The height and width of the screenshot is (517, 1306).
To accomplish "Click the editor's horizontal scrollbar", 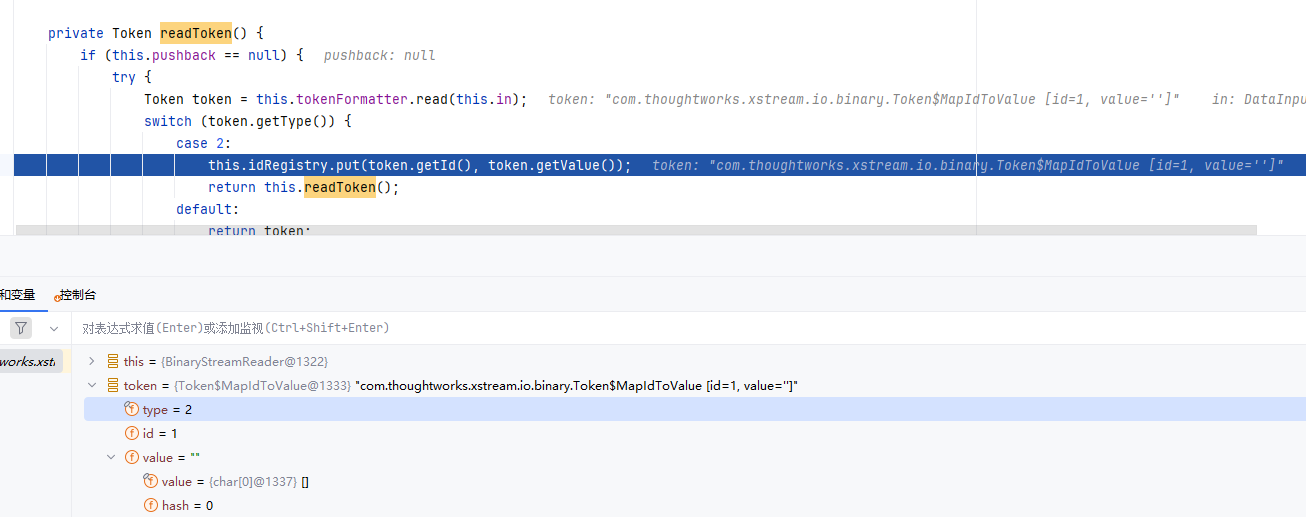I will [x=636, y=230].
